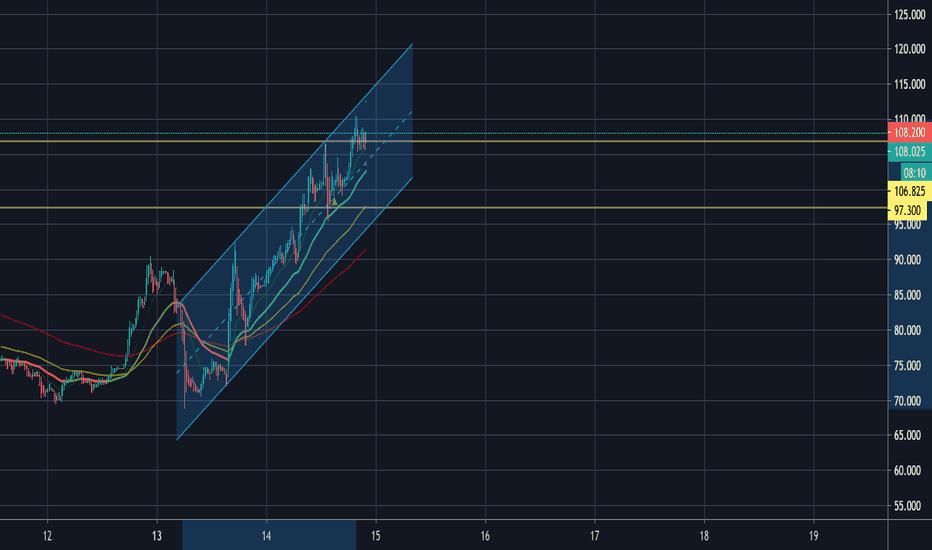Click the 75.000 price axis label
Viewport: 932px width, 550px height.
[x=908, y=366]
